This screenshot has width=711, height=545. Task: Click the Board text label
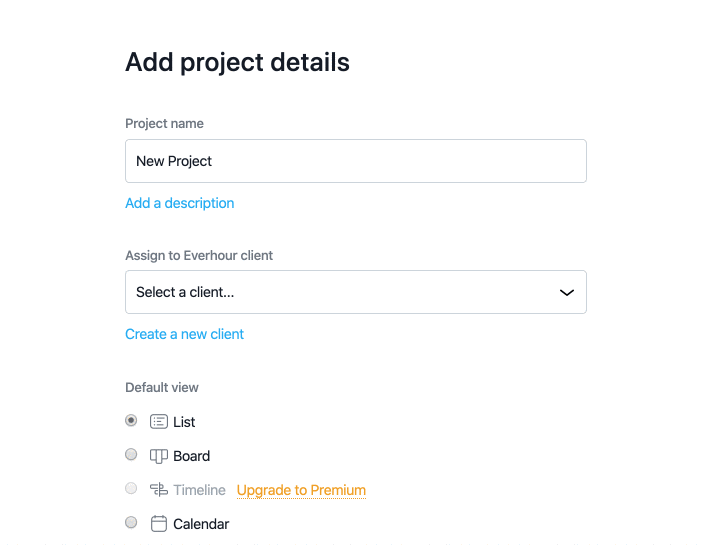(x=191, y=456)
